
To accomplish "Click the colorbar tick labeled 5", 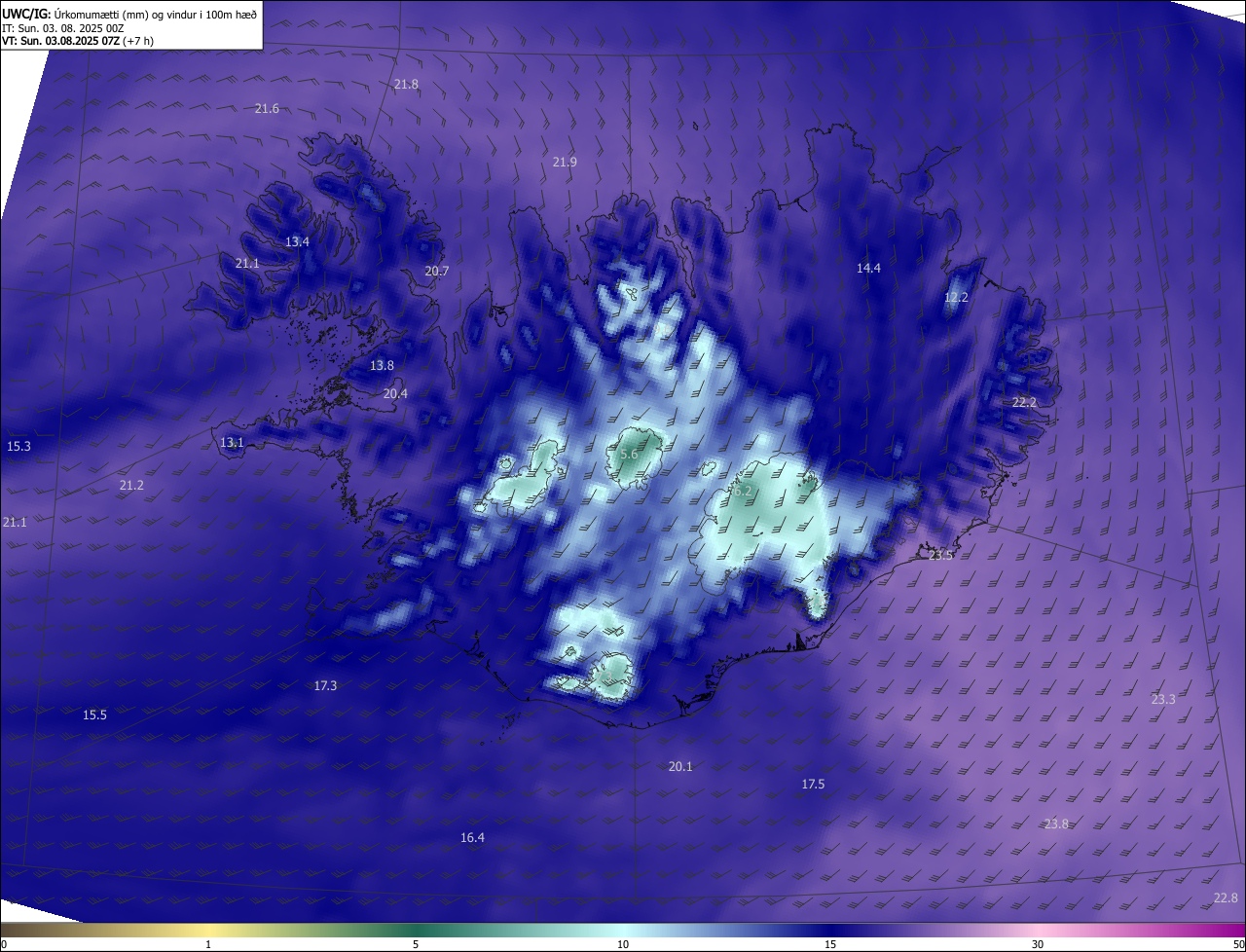I will coord(416,945).
